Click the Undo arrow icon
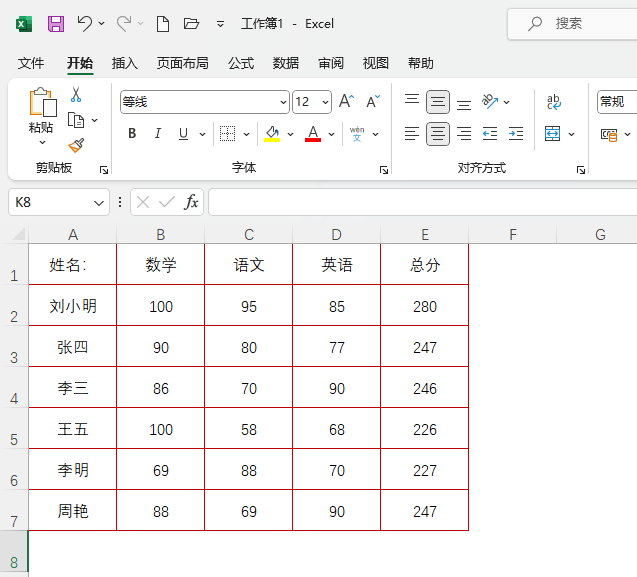637x577 pixels. (85, 24)
